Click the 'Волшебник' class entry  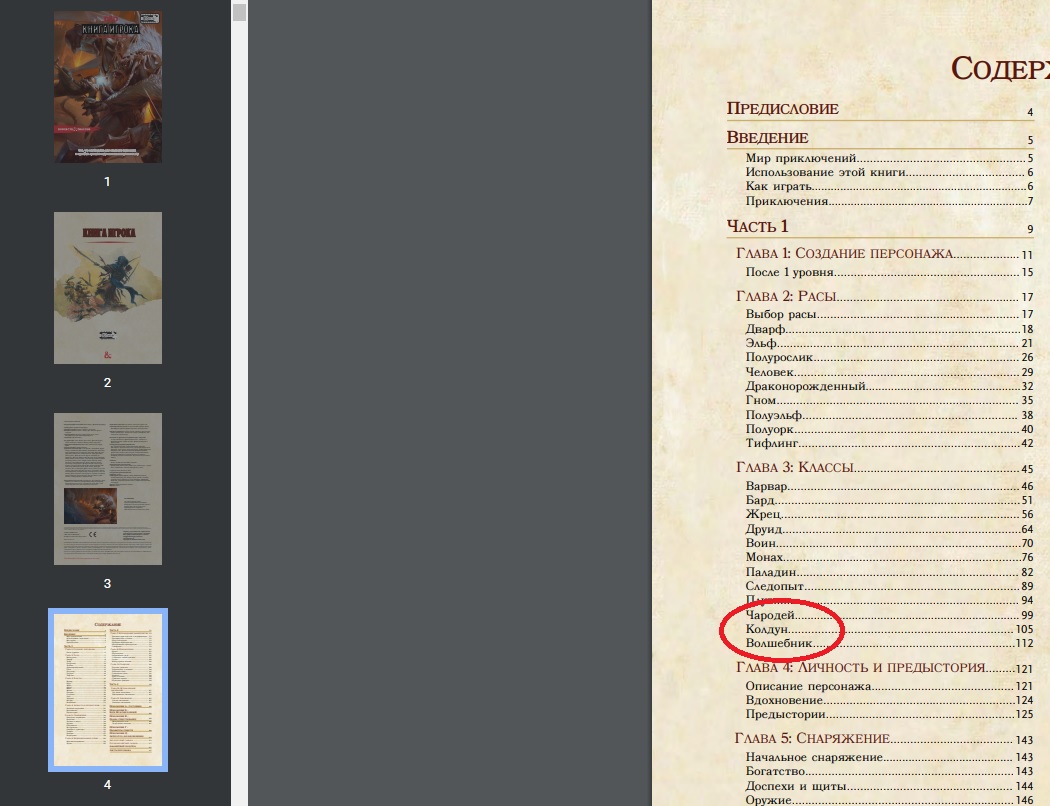779,643
